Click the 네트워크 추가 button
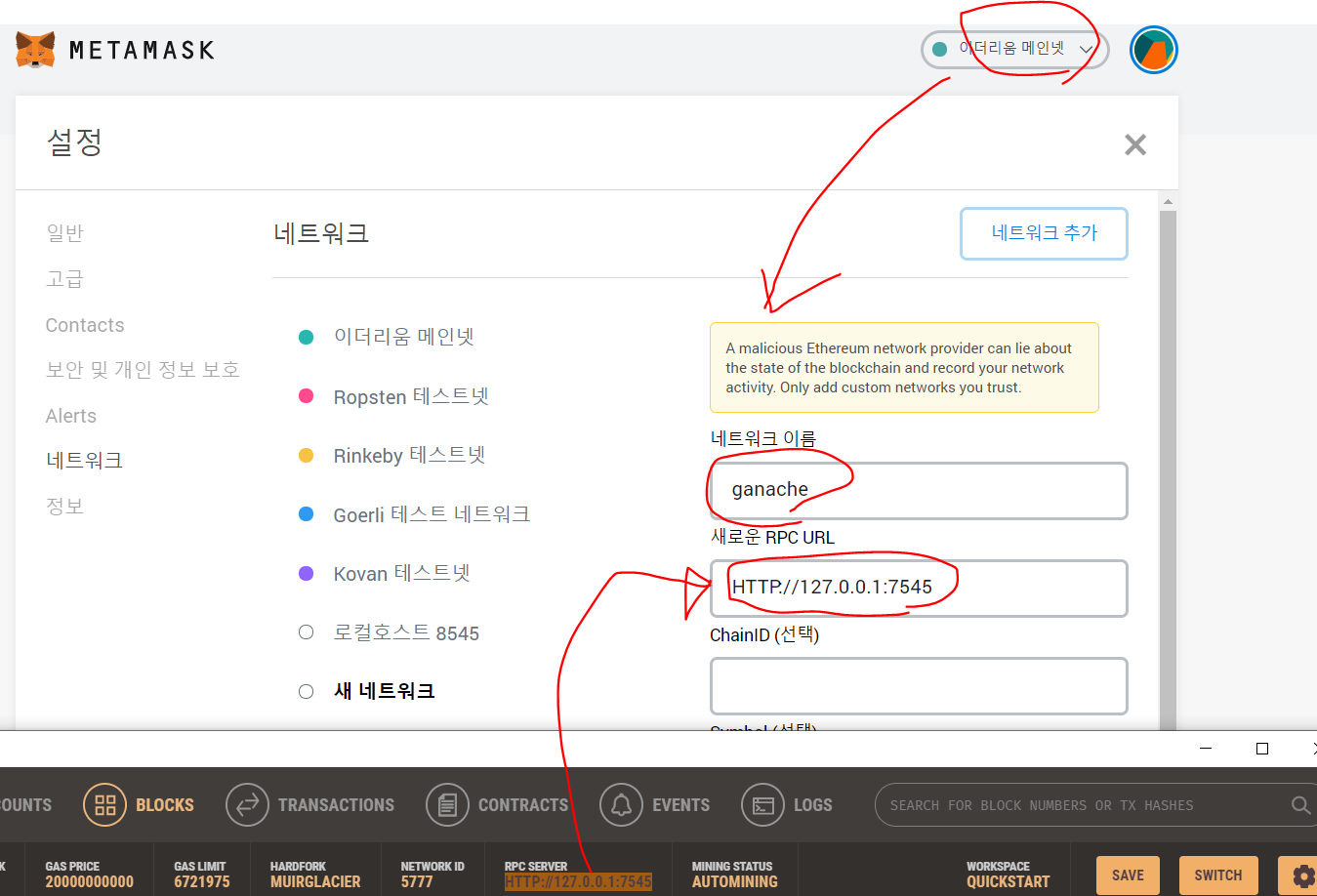 (x=1044, y=233)
